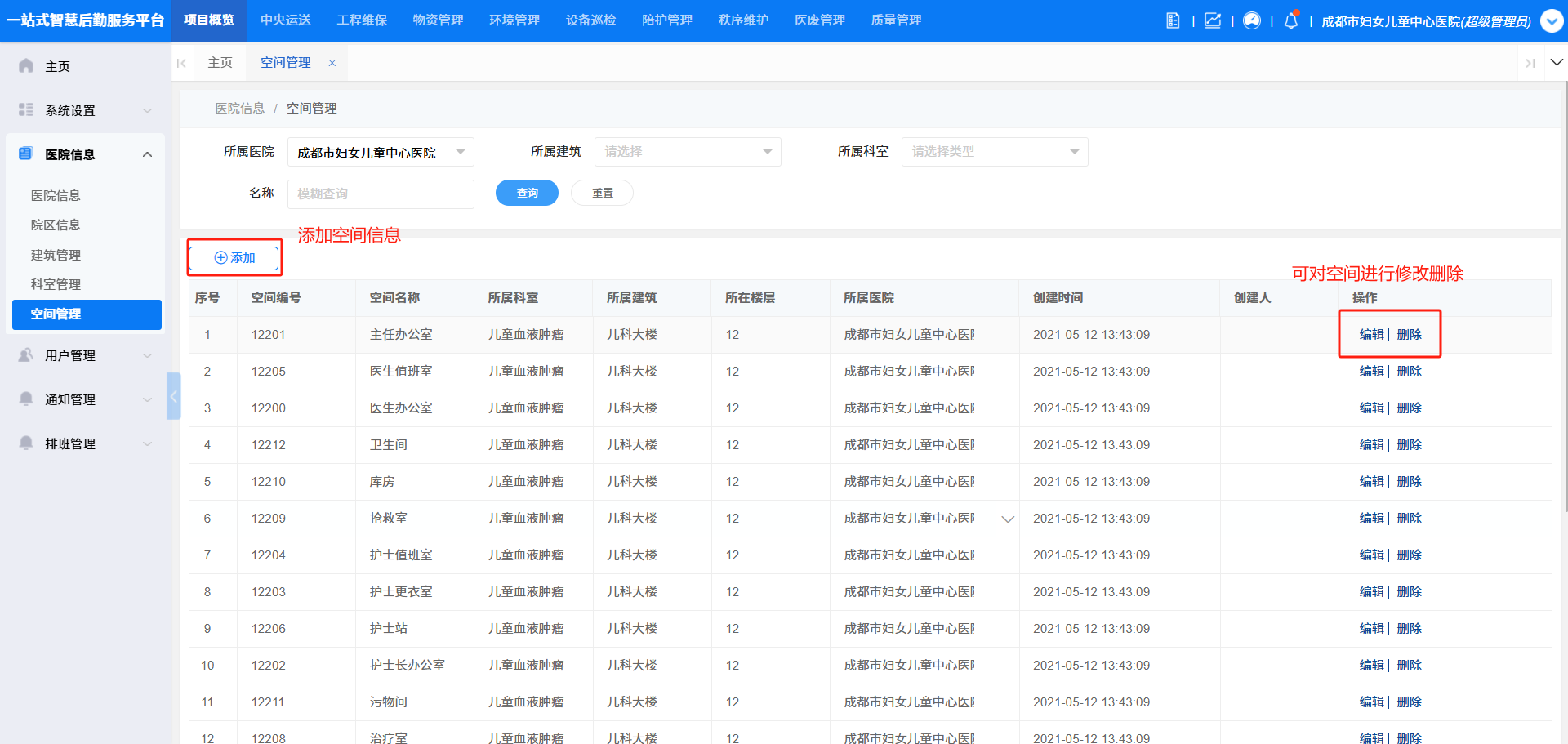
Task: Open 物资管理 top menu
Action: tap(439, 20)
